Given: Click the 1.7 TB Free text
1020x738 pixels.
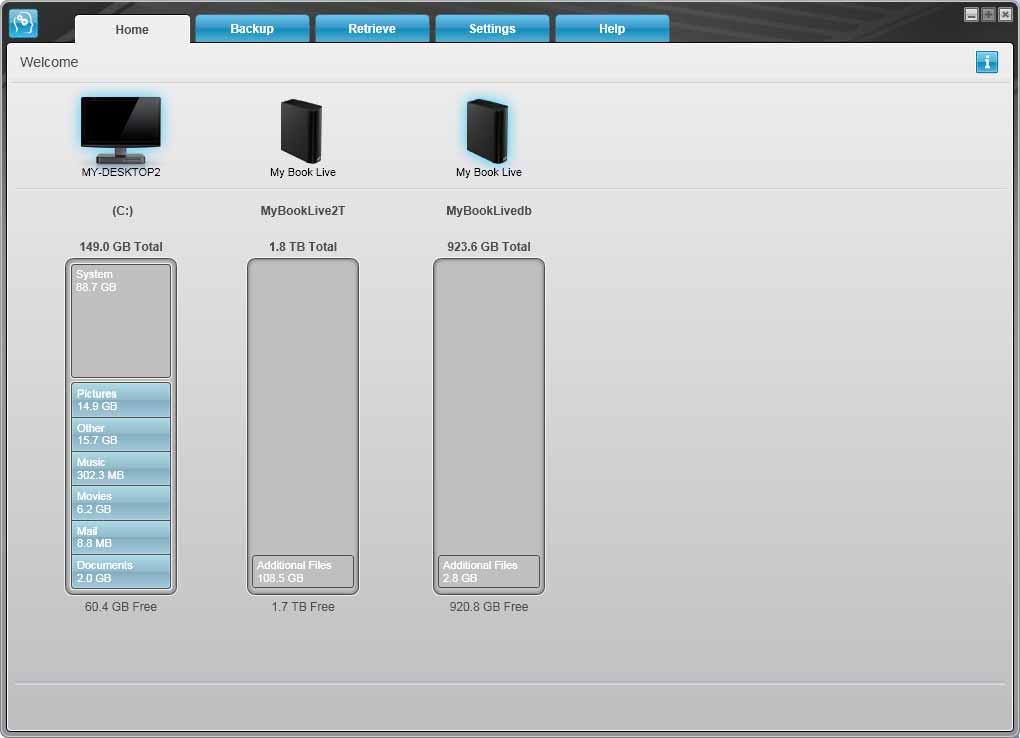Looking at the screenshot, I should (x=303, y=607).
